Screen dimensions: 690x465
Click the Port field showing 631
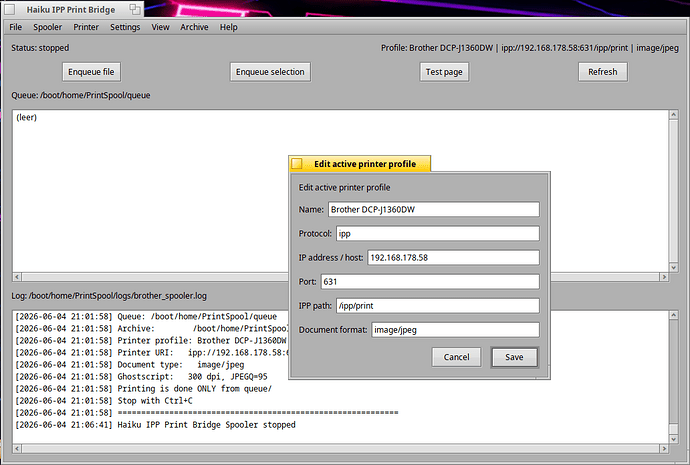[430, 282]
